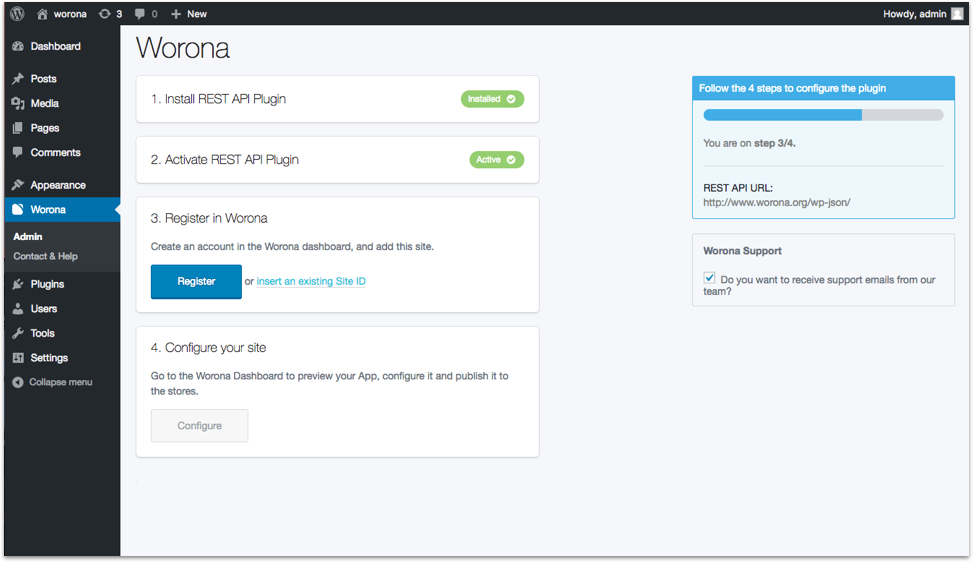Open the Plugins menu label

(x=47, y=284)
